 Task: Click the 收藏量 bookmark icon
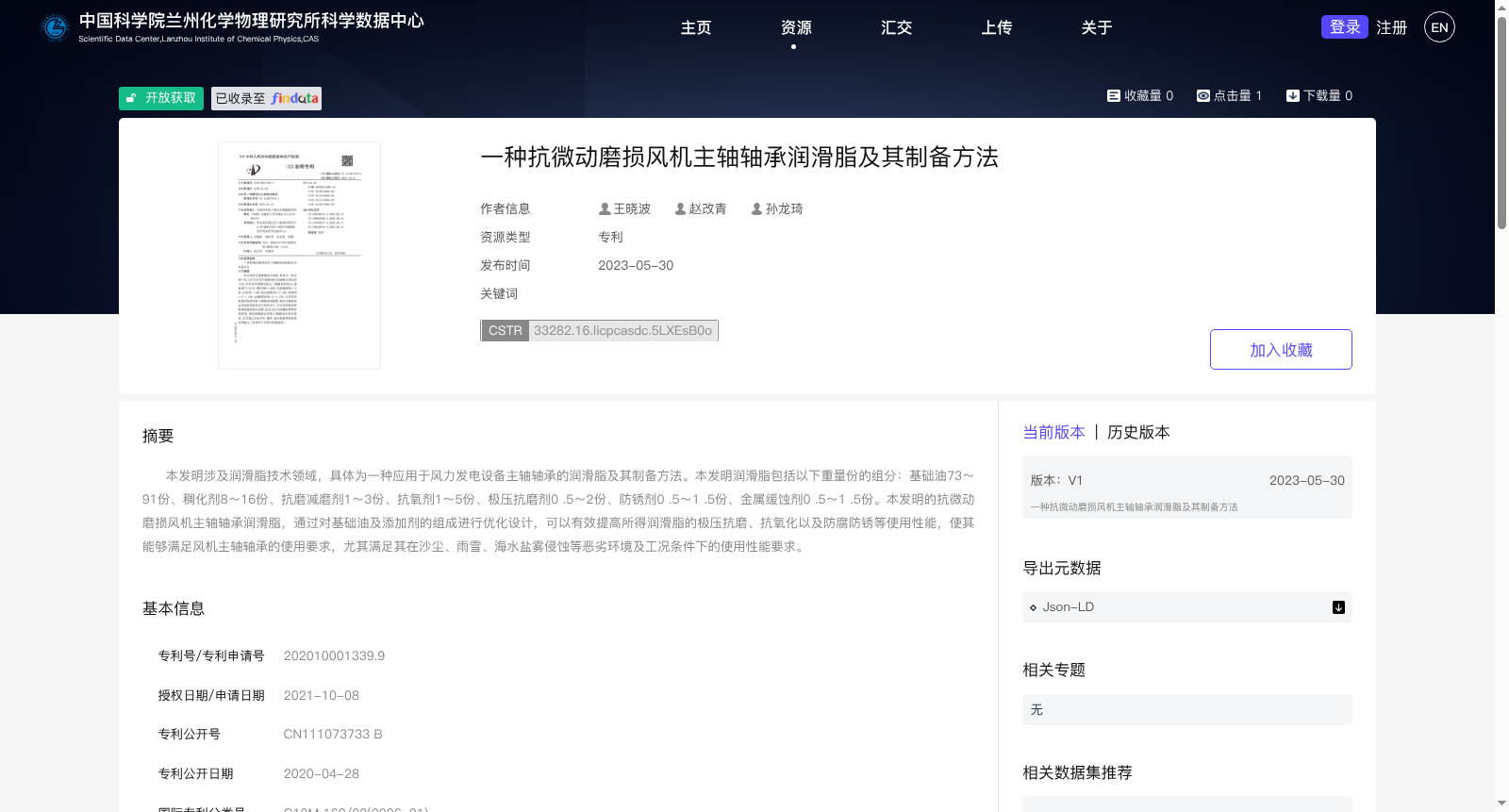point(1113,95)
